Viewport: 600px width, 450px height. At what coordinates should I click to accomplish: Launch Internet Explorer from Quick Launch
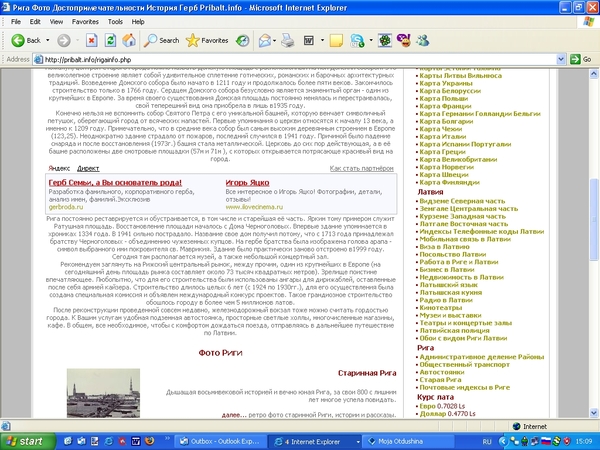coord(109,441)
